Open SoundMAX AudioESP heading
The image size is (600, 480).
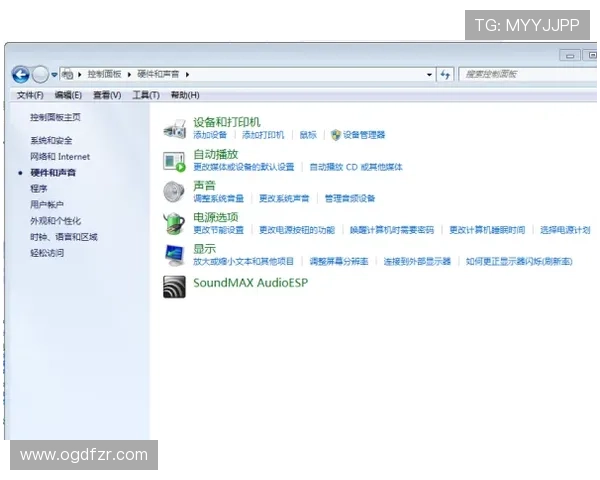point(251,283)
